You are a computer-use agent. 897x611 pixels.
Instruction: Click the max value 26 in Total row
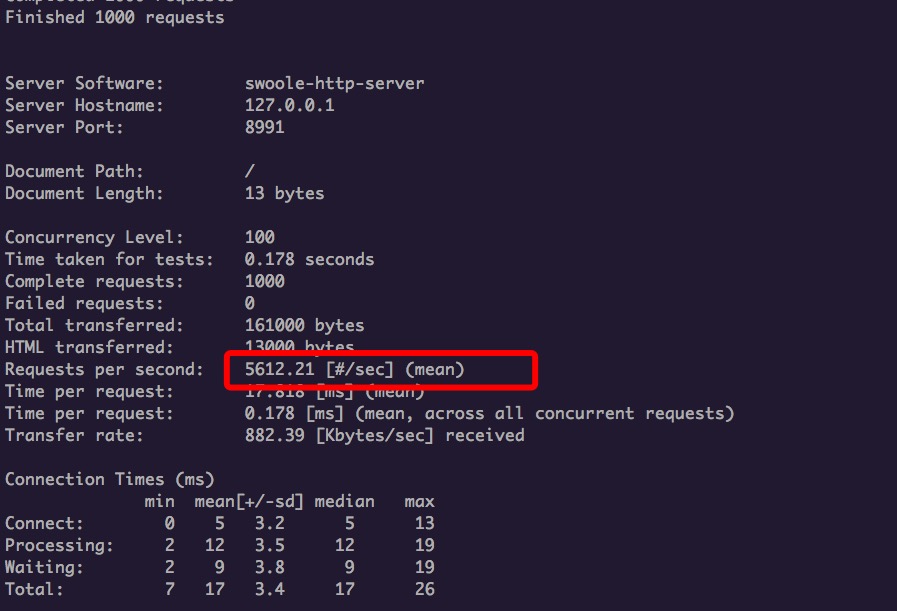tap(424, 590)
